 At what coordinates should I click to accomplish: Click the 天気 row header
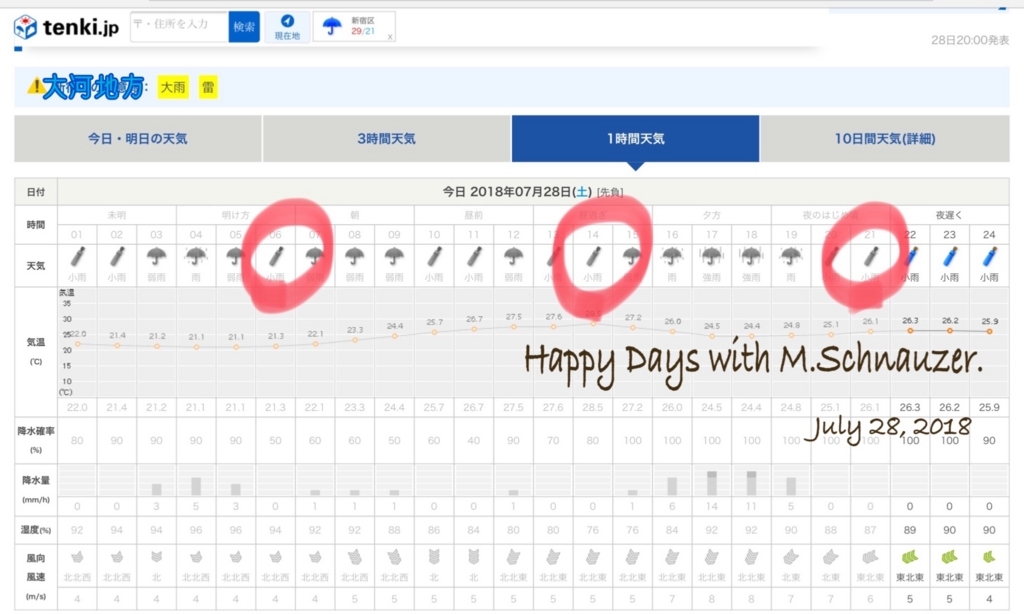(x=36, y=265)
